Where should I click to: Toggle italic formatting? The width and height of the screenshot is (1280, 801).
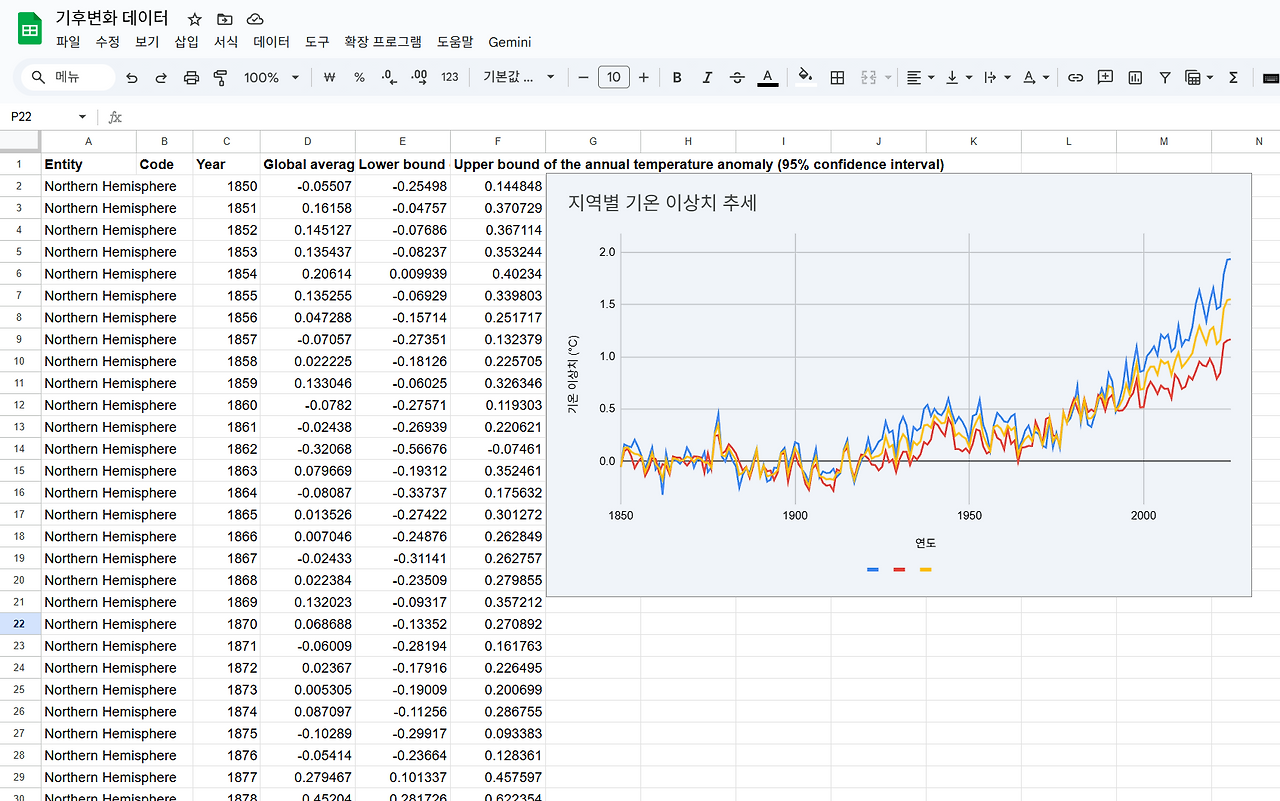707,77
